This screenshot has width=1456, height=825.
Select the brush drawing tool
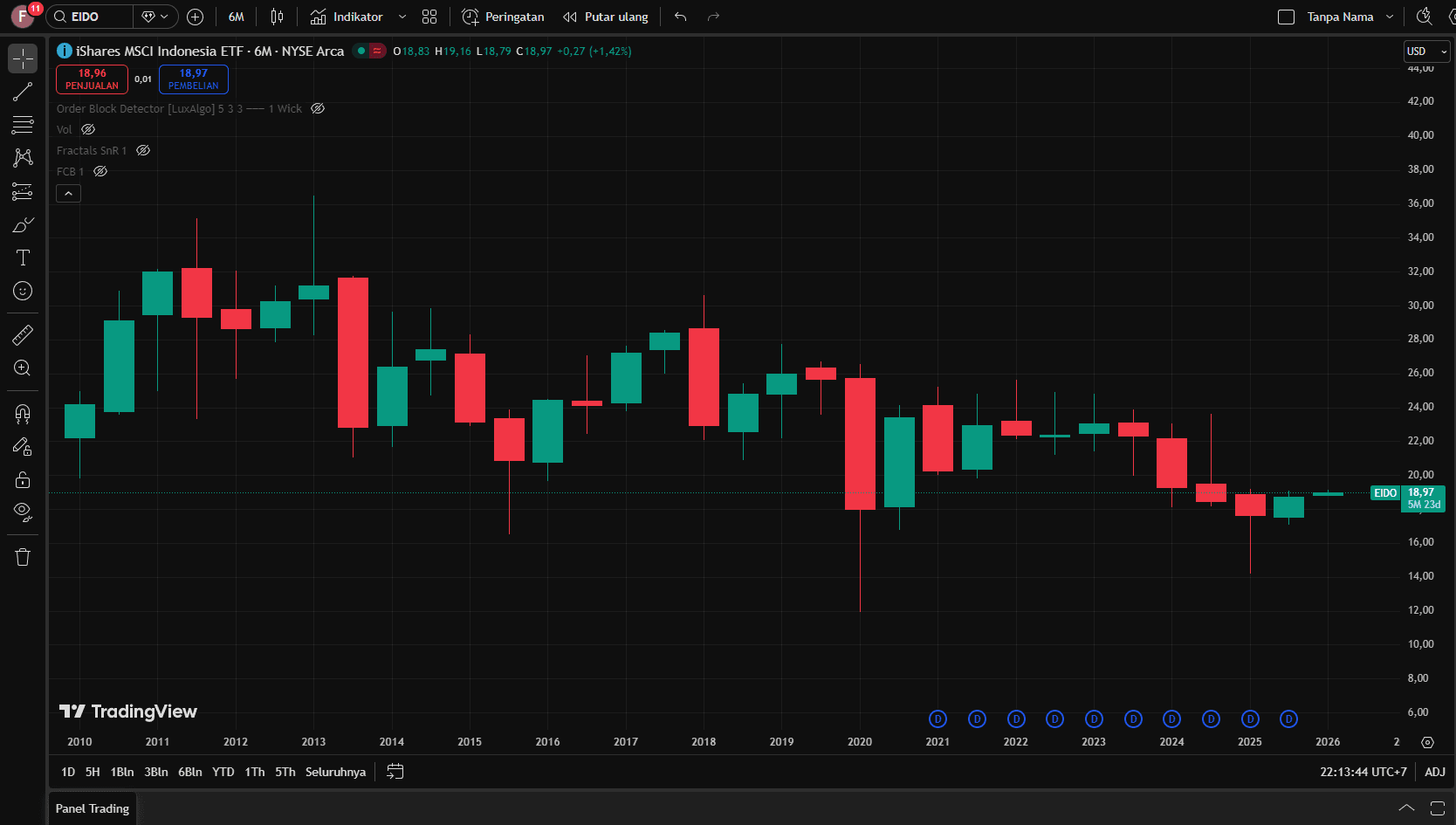pyautogui.click(x=23, y=224)
